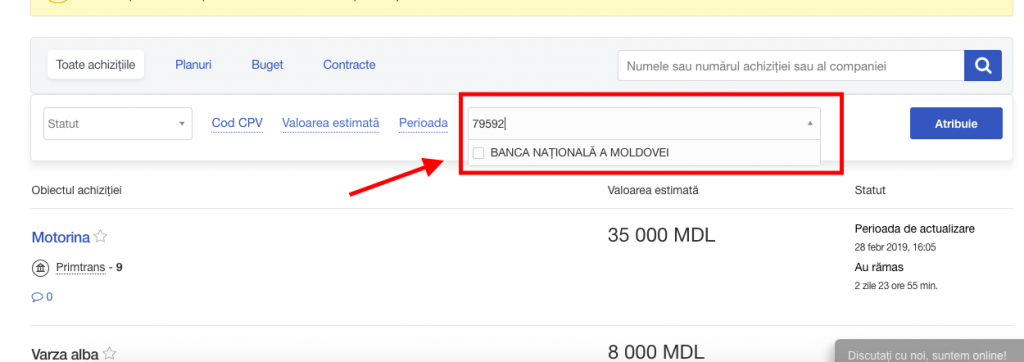The width and height of the screenshot is (1024, 362).
Task: Tick the BANCA NAȚIONALĂ A MOLDOVEI checkbox
Action: [479, 153]
